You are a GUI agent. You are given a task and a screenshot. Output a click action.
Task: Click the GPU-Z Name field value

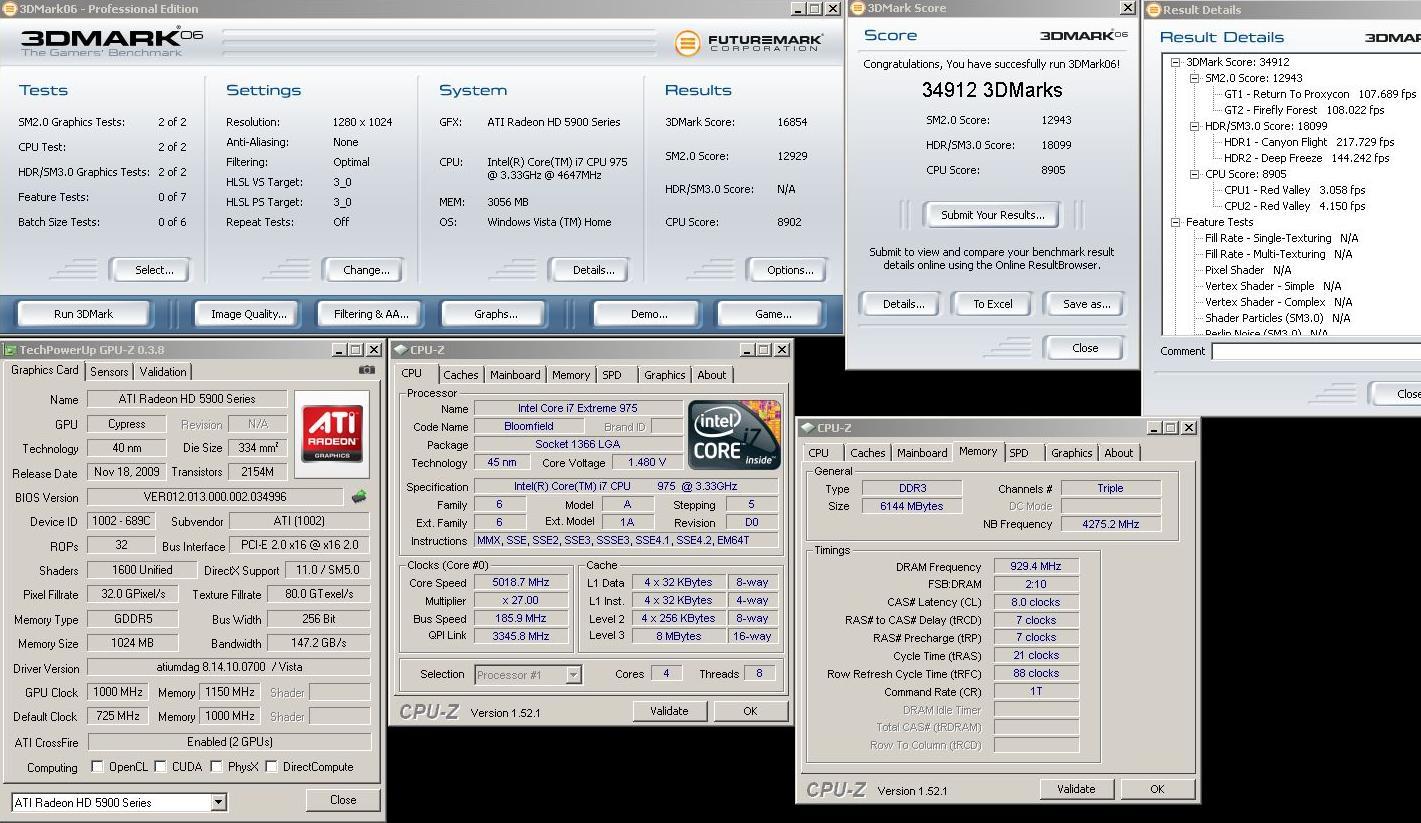pos(187,399)
